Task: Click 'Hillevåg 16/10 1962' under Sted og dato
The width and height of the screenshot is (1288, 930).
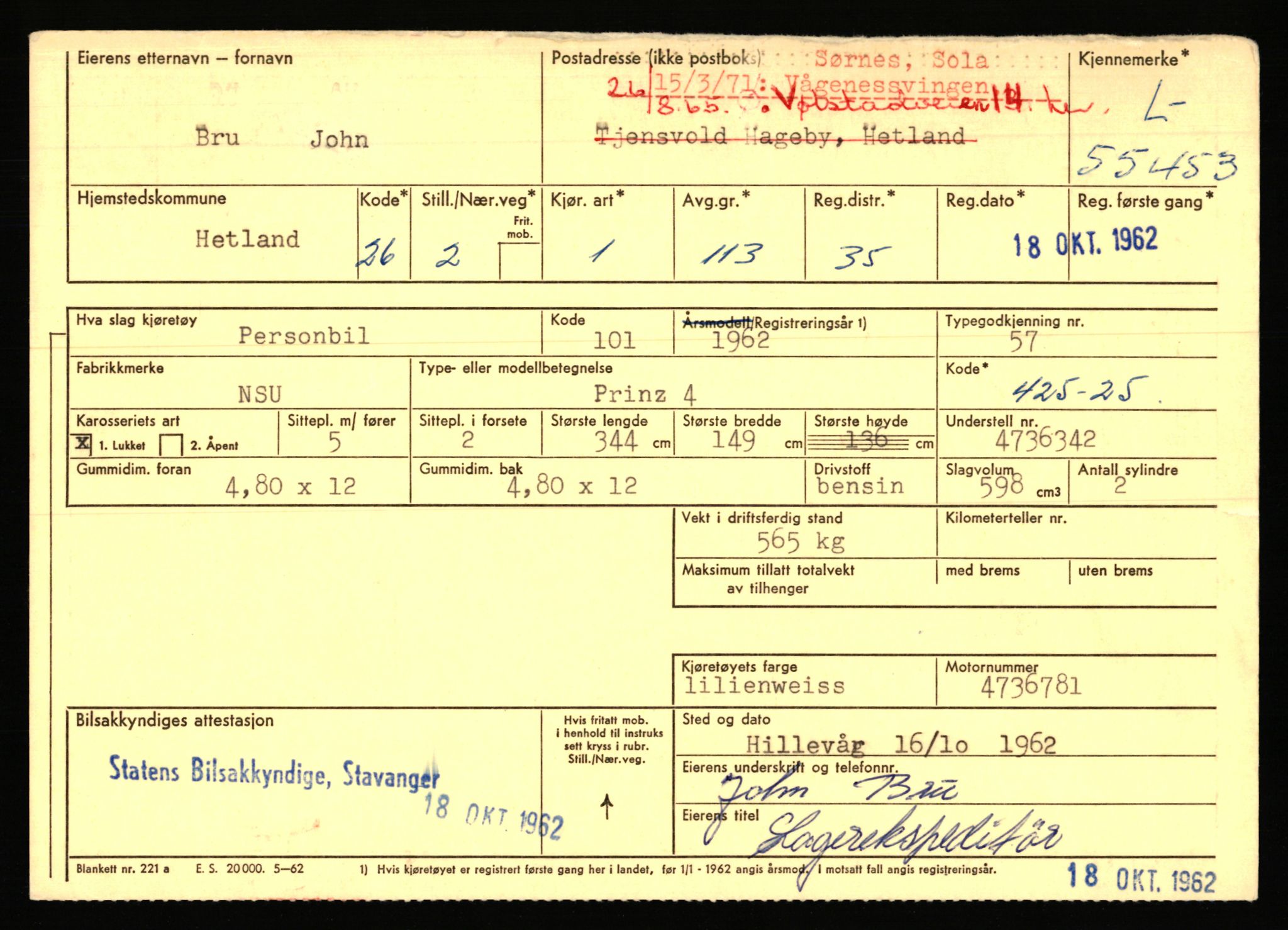Action: coord(901,744)
